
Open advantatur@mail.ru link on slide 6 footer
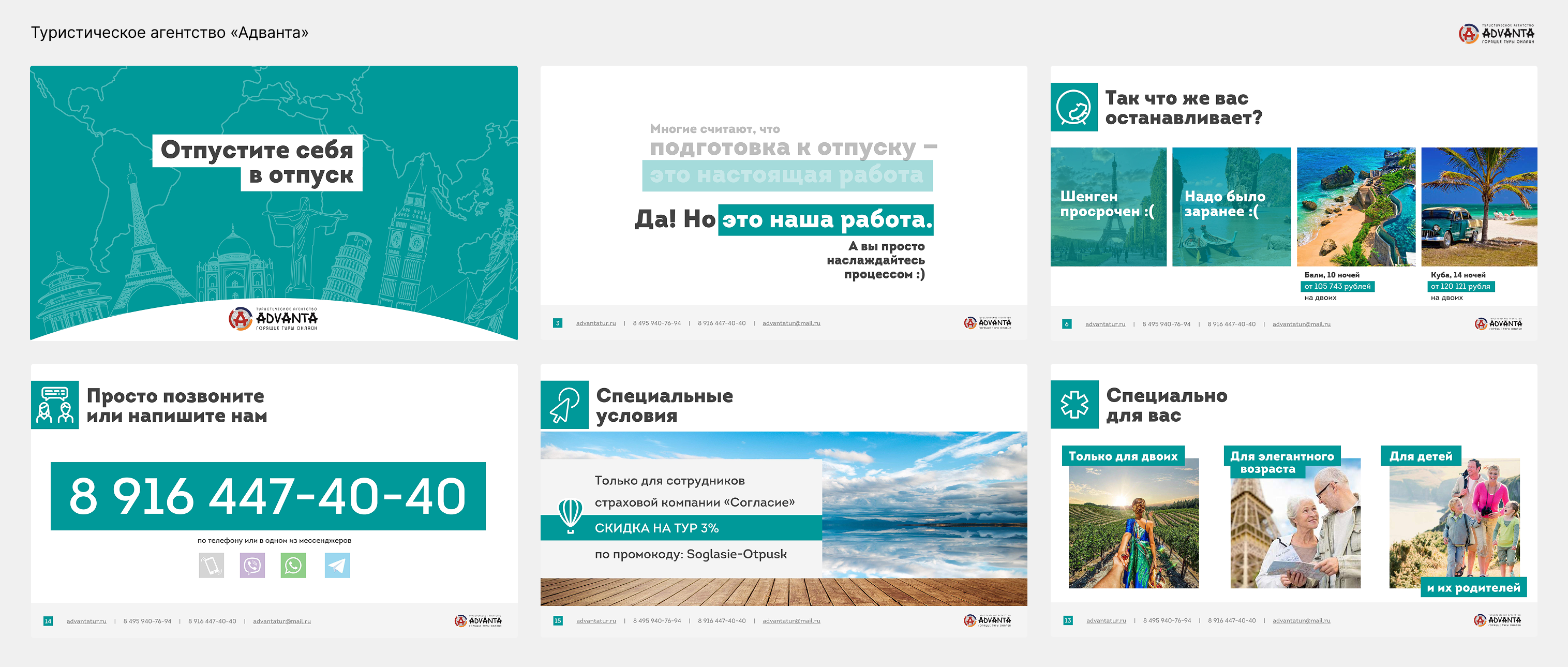coord(1302,324)
